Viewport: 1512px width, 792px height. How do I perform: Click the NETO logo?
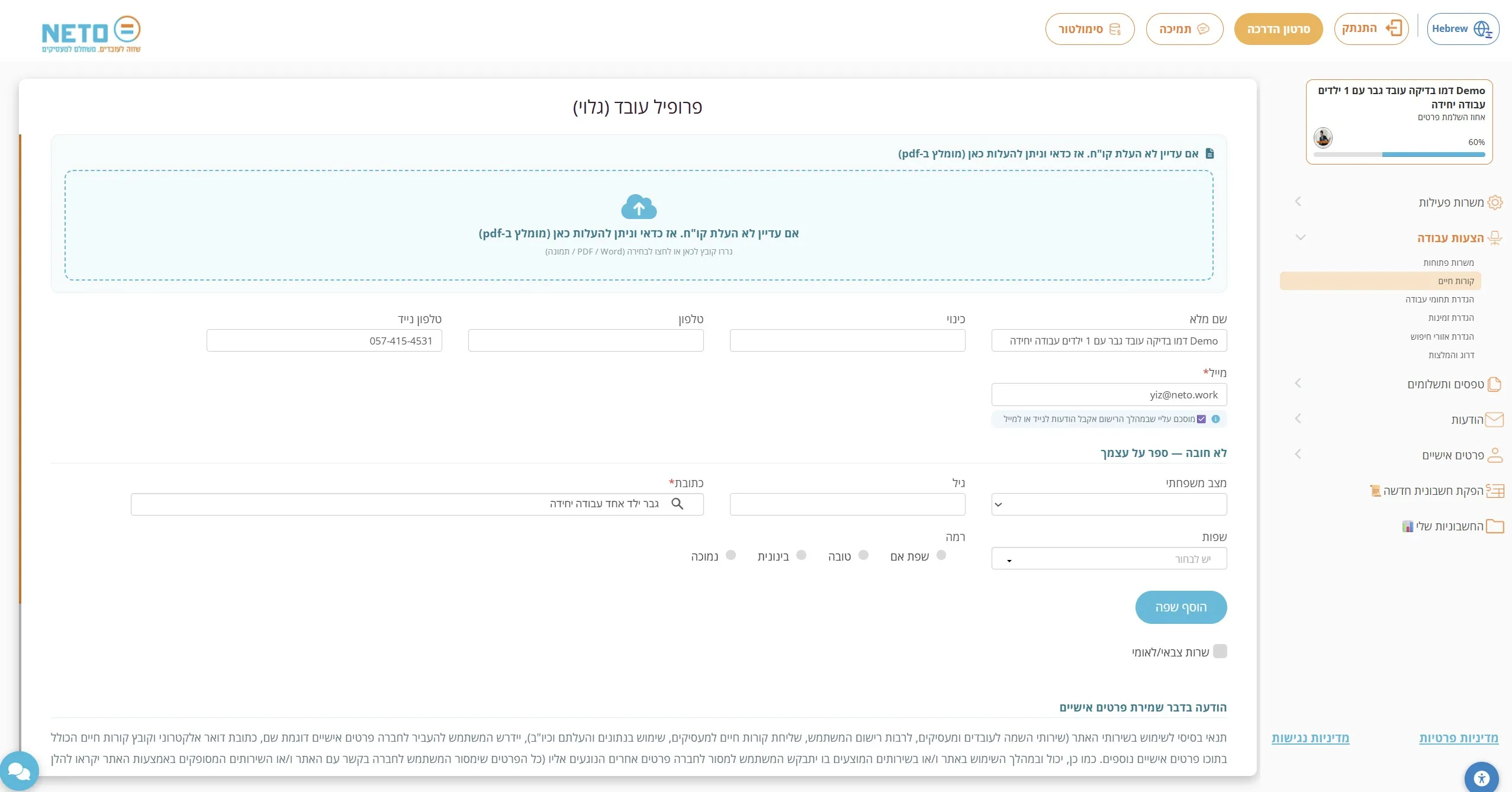(91, 34)
